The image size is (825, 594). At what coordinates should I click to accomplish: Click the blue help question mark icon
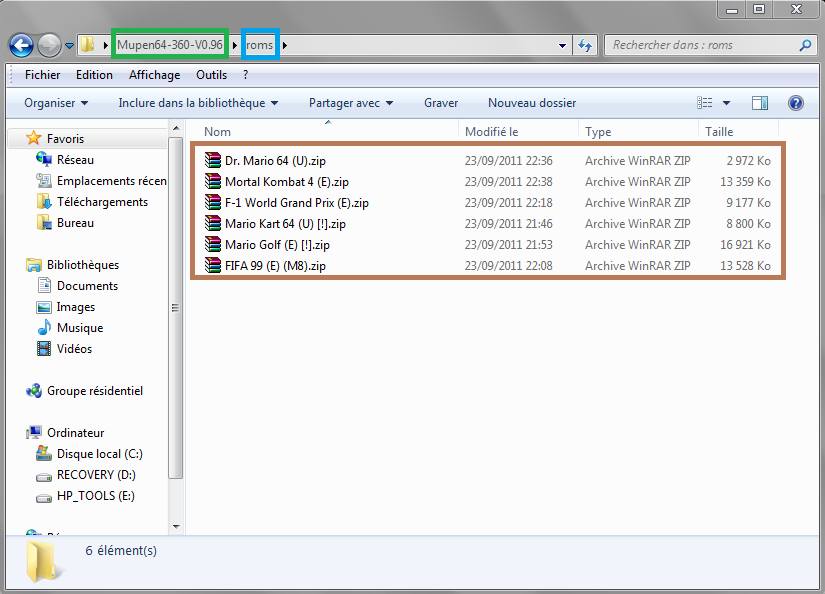[x=796, y=103]
